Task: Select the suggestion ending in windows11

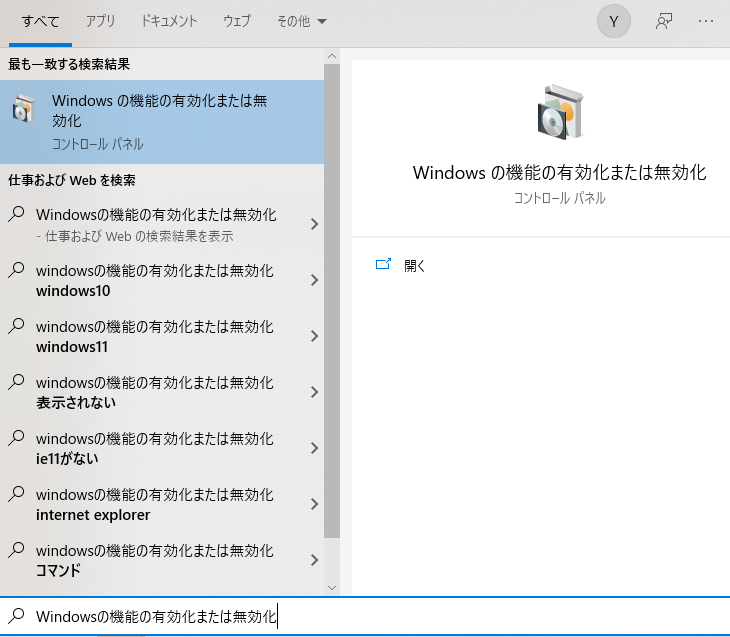Action: coord(162,336)
